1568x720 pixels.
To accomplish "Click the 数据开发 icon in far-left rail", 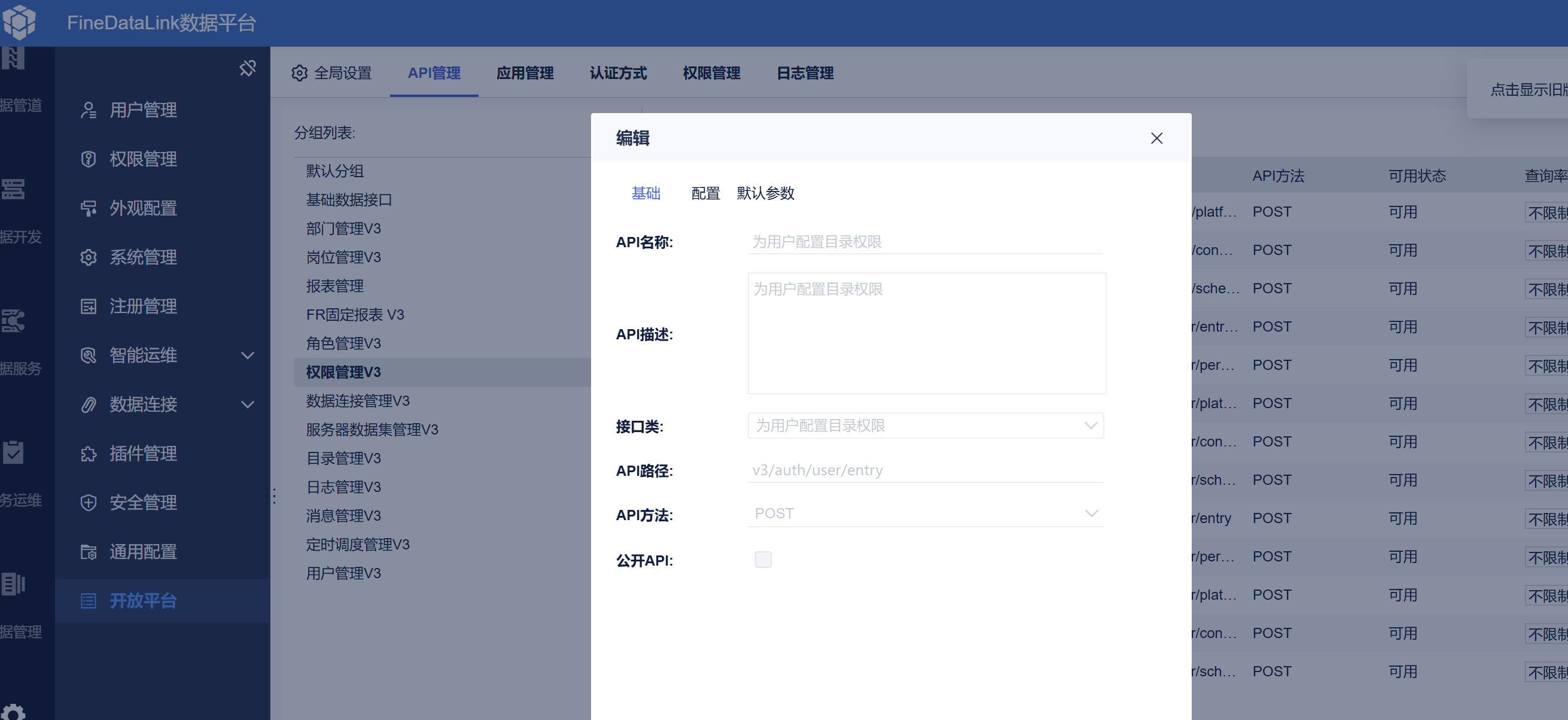I will coord(13,190).
